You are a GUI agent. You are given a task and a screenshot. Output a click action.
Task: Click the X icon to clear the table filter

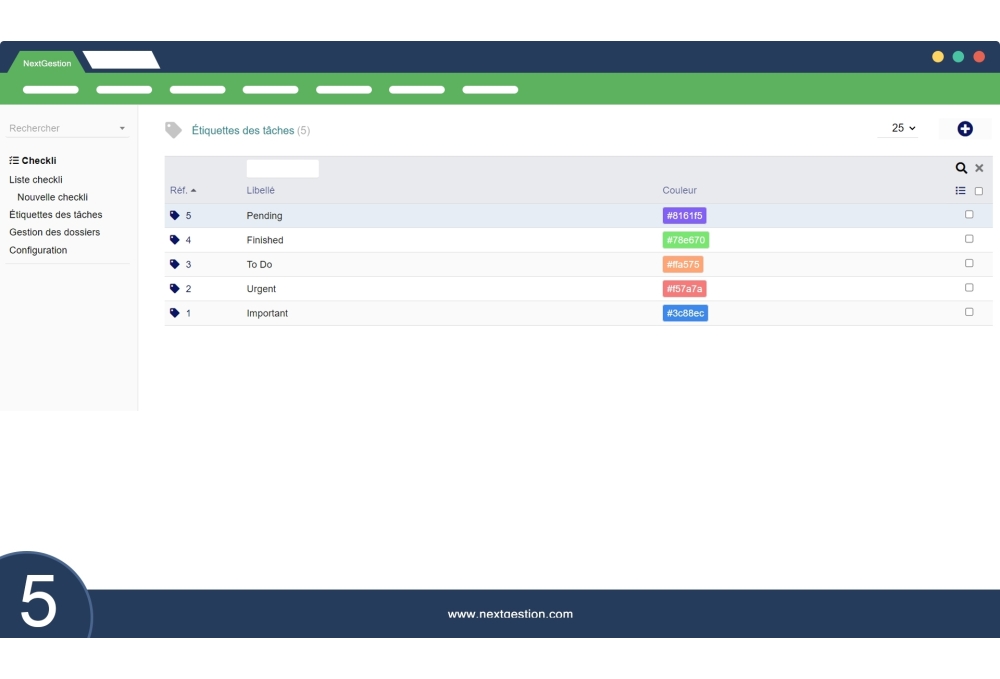(x=978, y=167)
